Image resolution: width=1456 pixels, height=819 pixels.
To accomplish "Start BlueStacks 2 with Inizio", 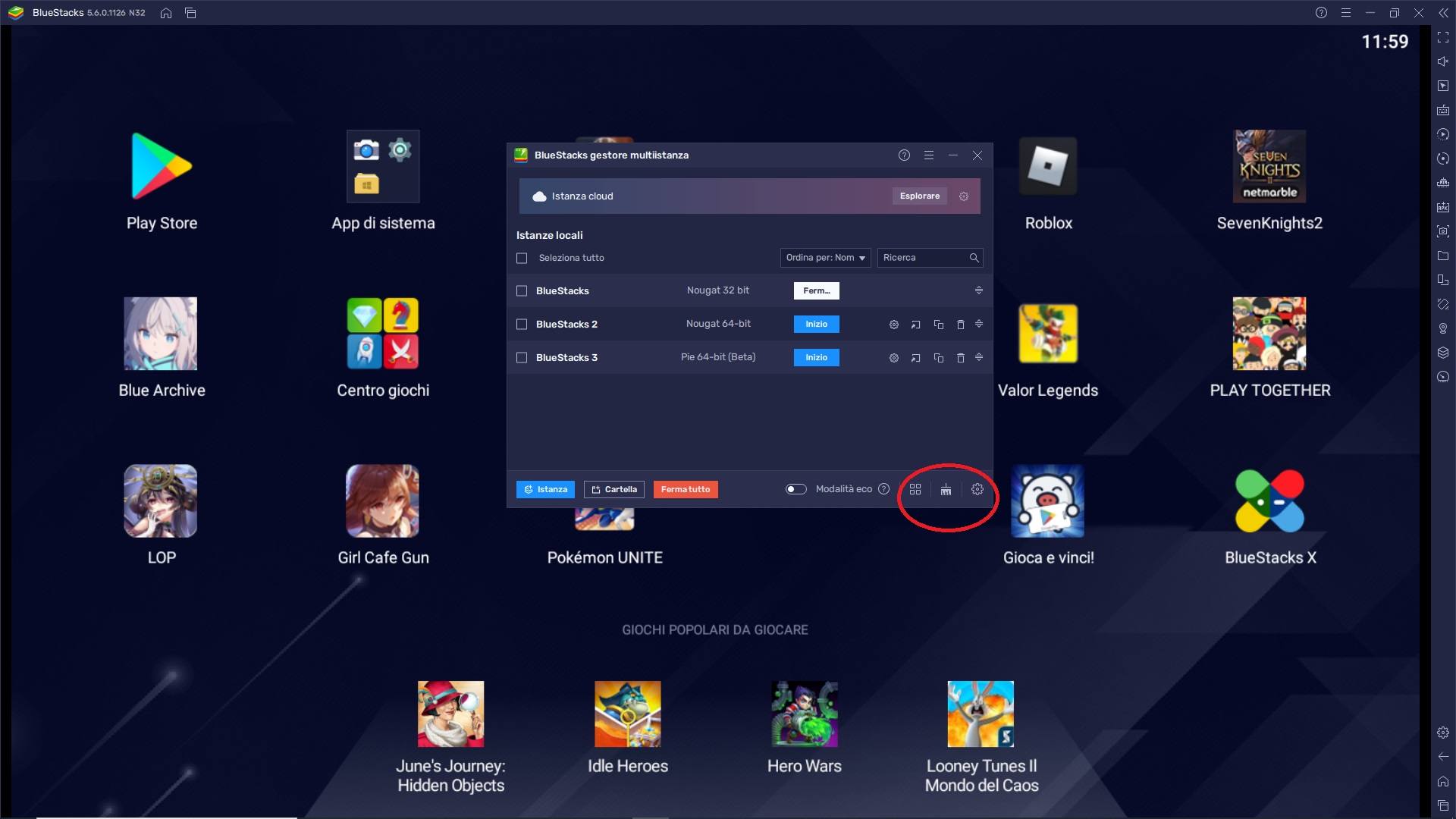I will tap(816, 325).
